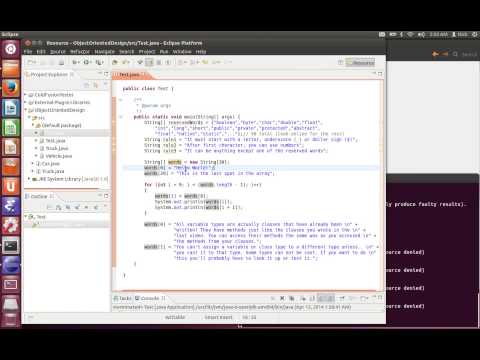The image size is (480, 360).
Task: Click the Open Perspective icon
Action: [x=340, y=62]
